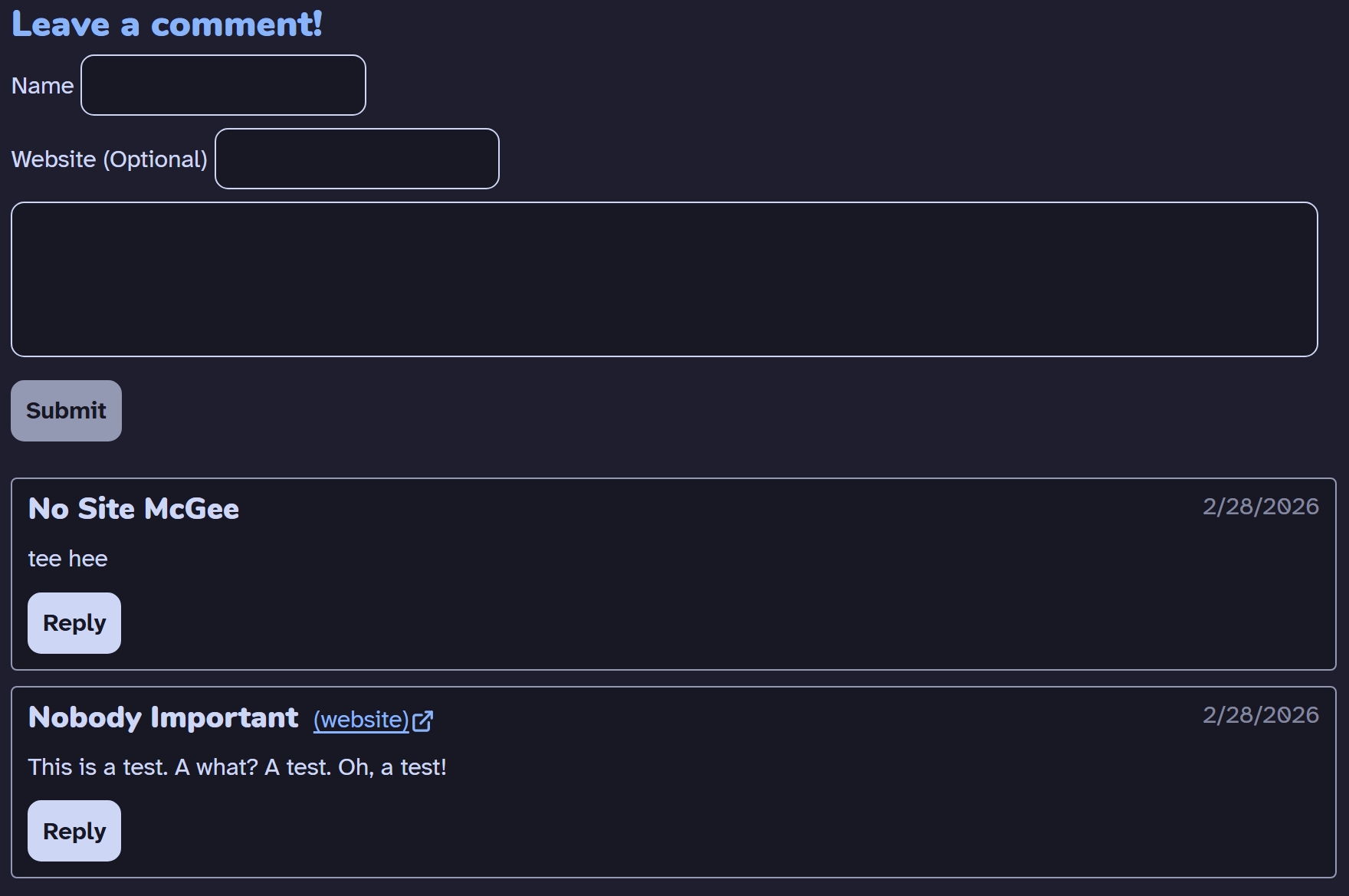Click the external link icon beside (website)
Viewport: 1349px width, 896px height.
tap(422, 720)
